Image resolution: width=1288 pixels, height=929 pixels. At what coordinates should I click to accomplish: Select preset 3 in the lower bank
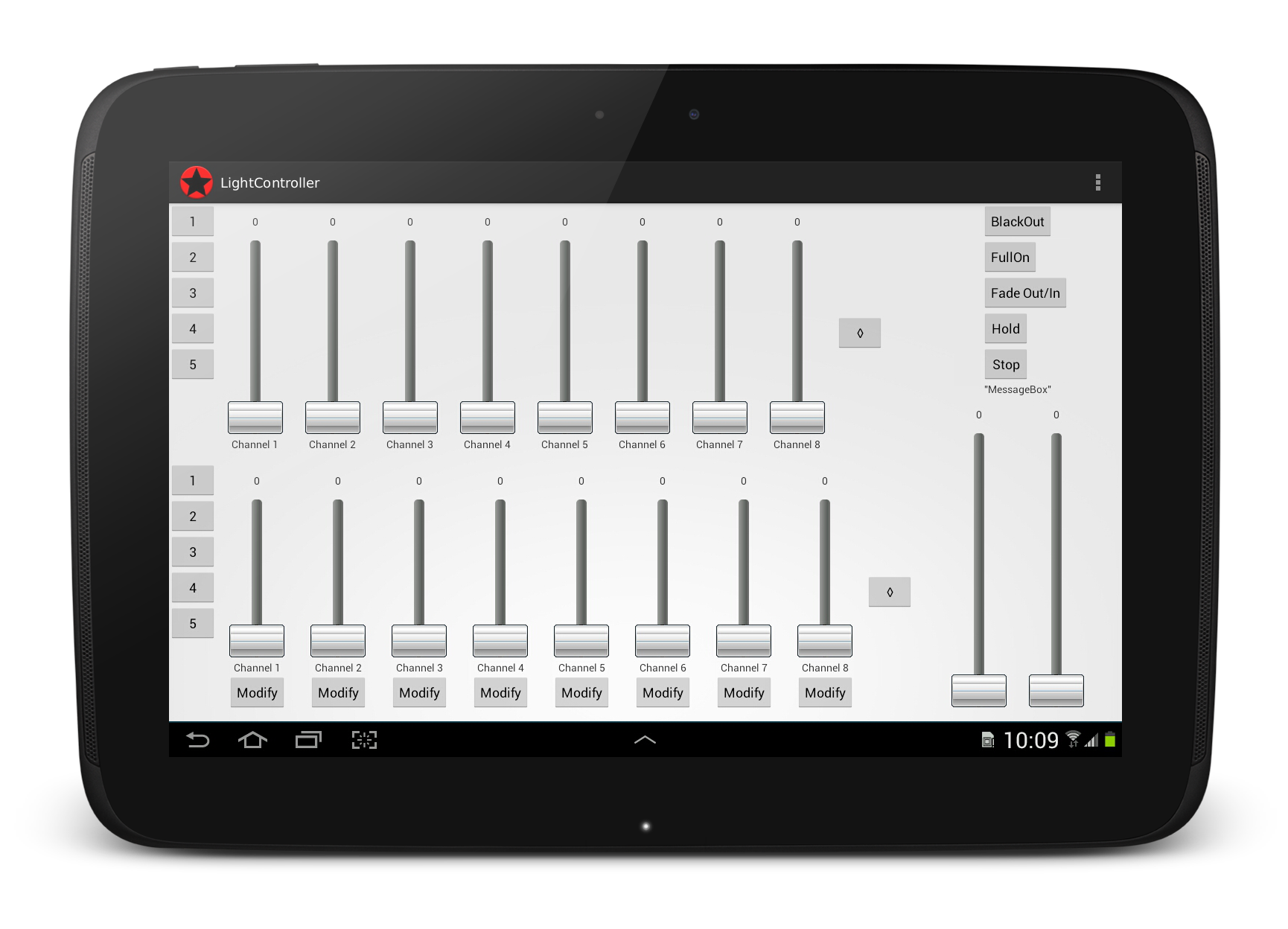point(193,552)
